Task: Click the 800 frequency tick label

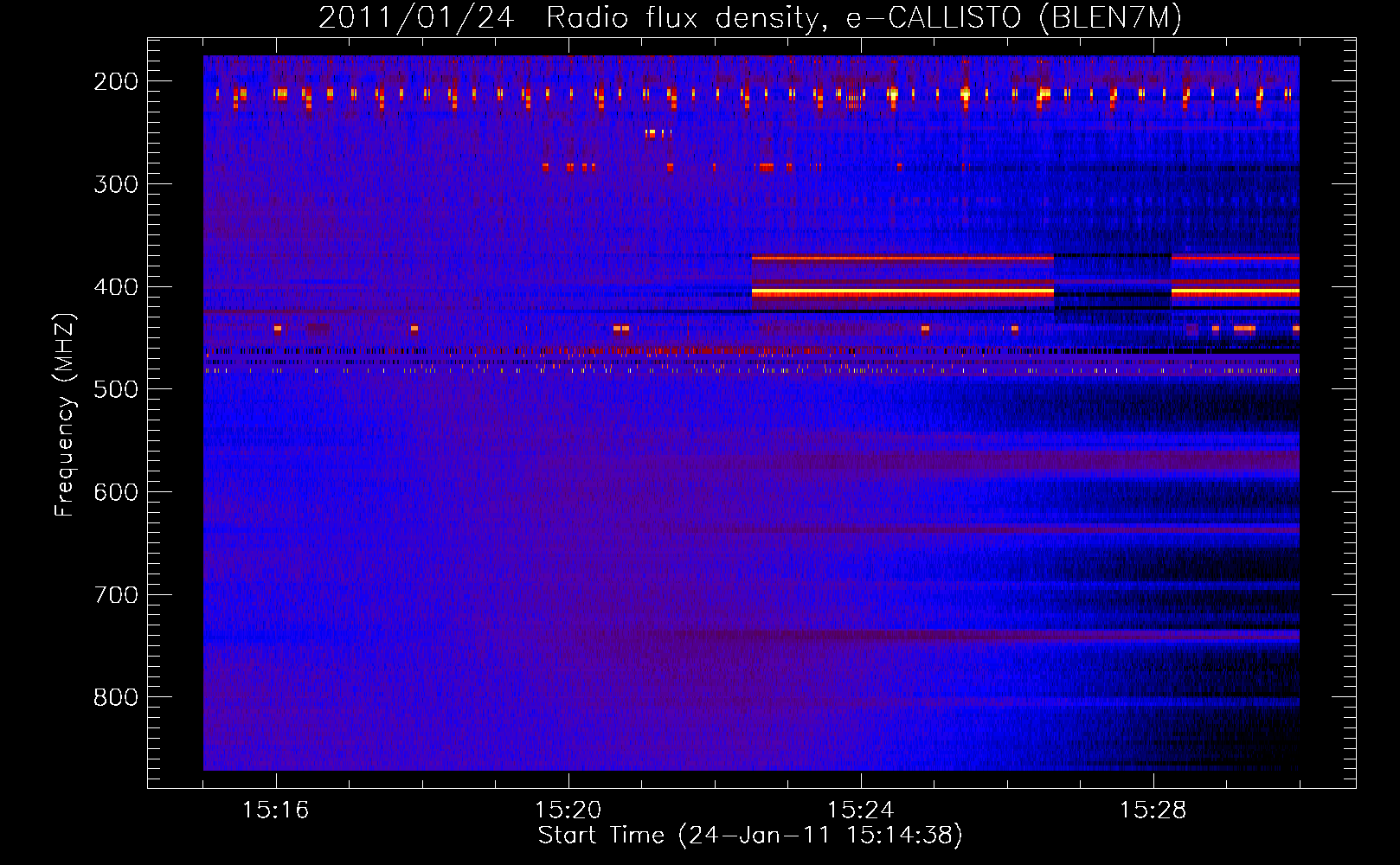Action: 116,697
